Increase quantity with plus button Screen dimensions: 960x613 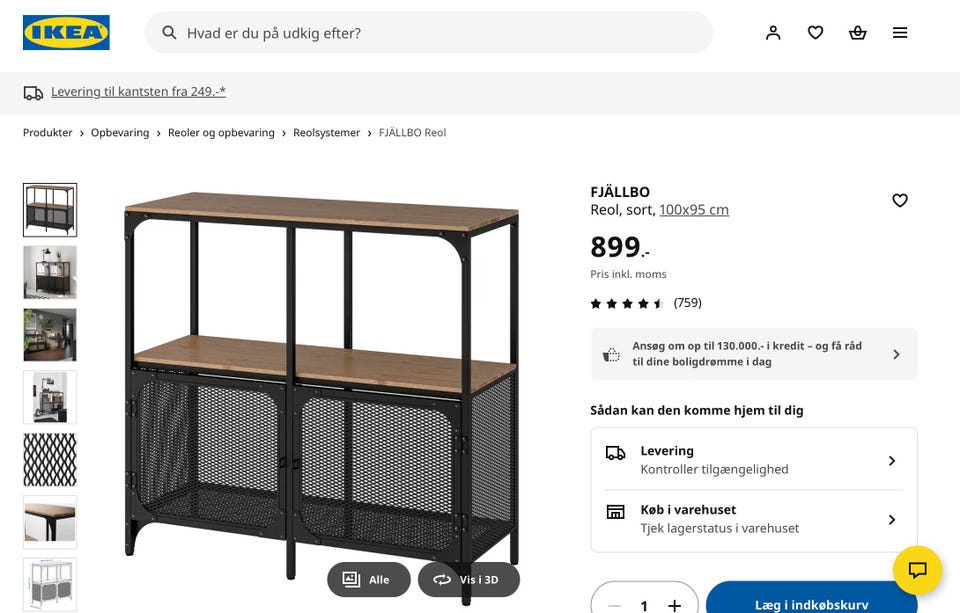click(x=675, y=605)
